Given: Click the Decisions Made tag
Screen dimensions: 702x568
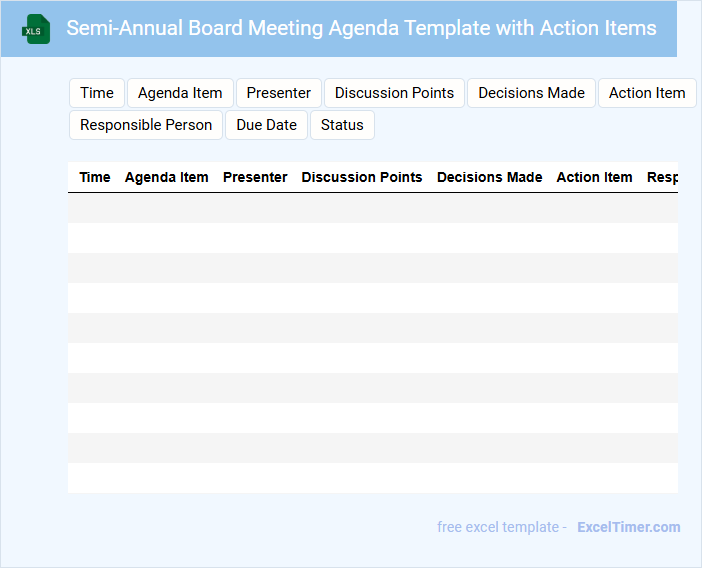Looking at the screenshot, I should coord(531,93).
